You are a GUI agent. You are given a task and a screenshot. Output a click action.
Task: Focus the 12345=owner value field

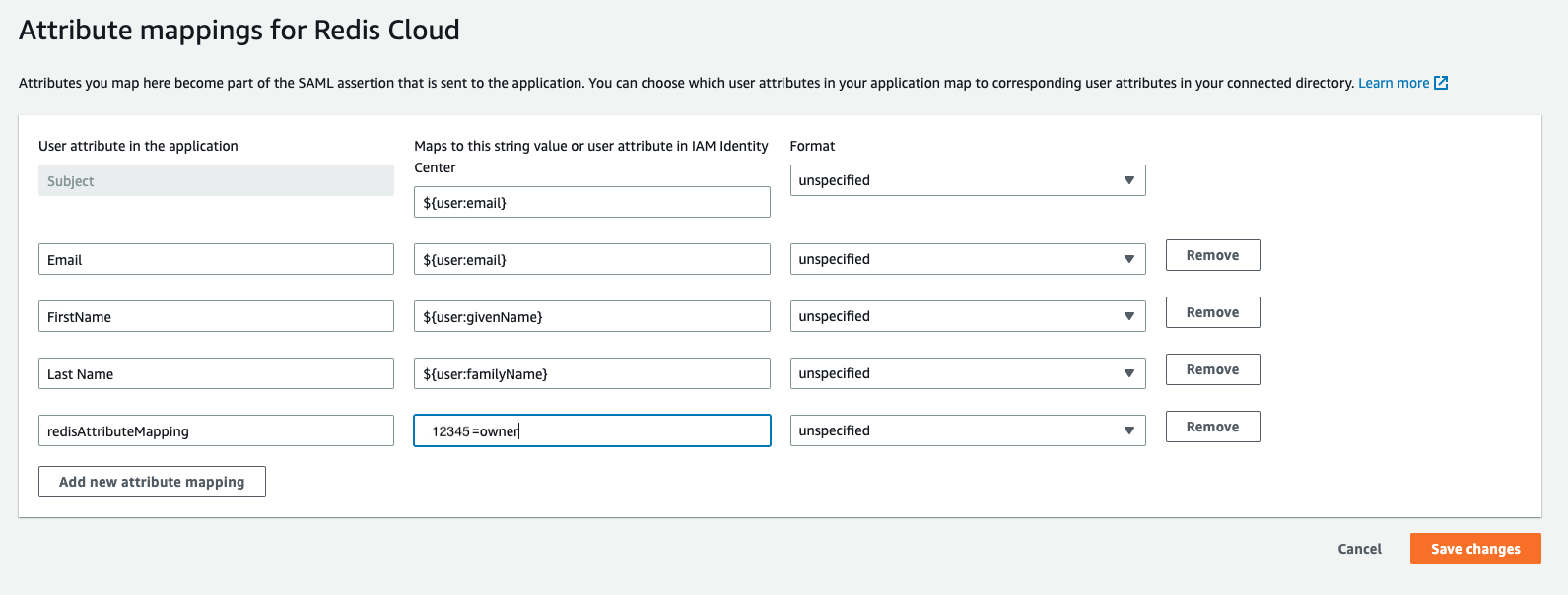[591, 431]
